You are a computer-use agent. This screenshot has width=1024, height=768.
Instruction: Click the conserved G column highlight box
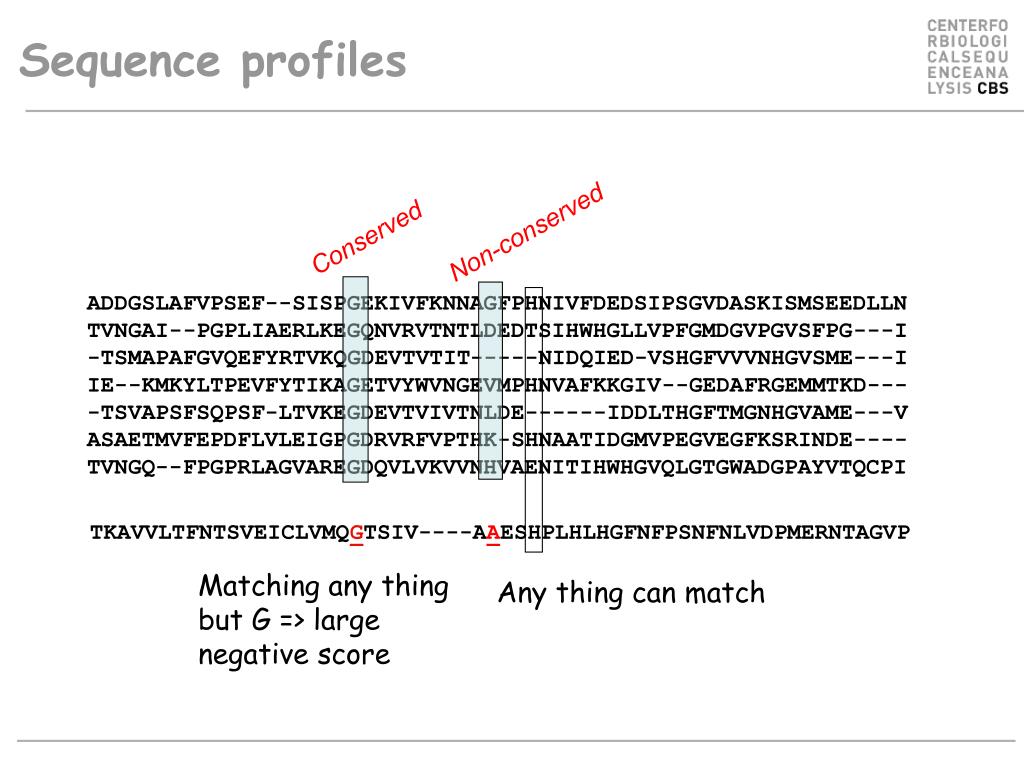click(356, 379)
